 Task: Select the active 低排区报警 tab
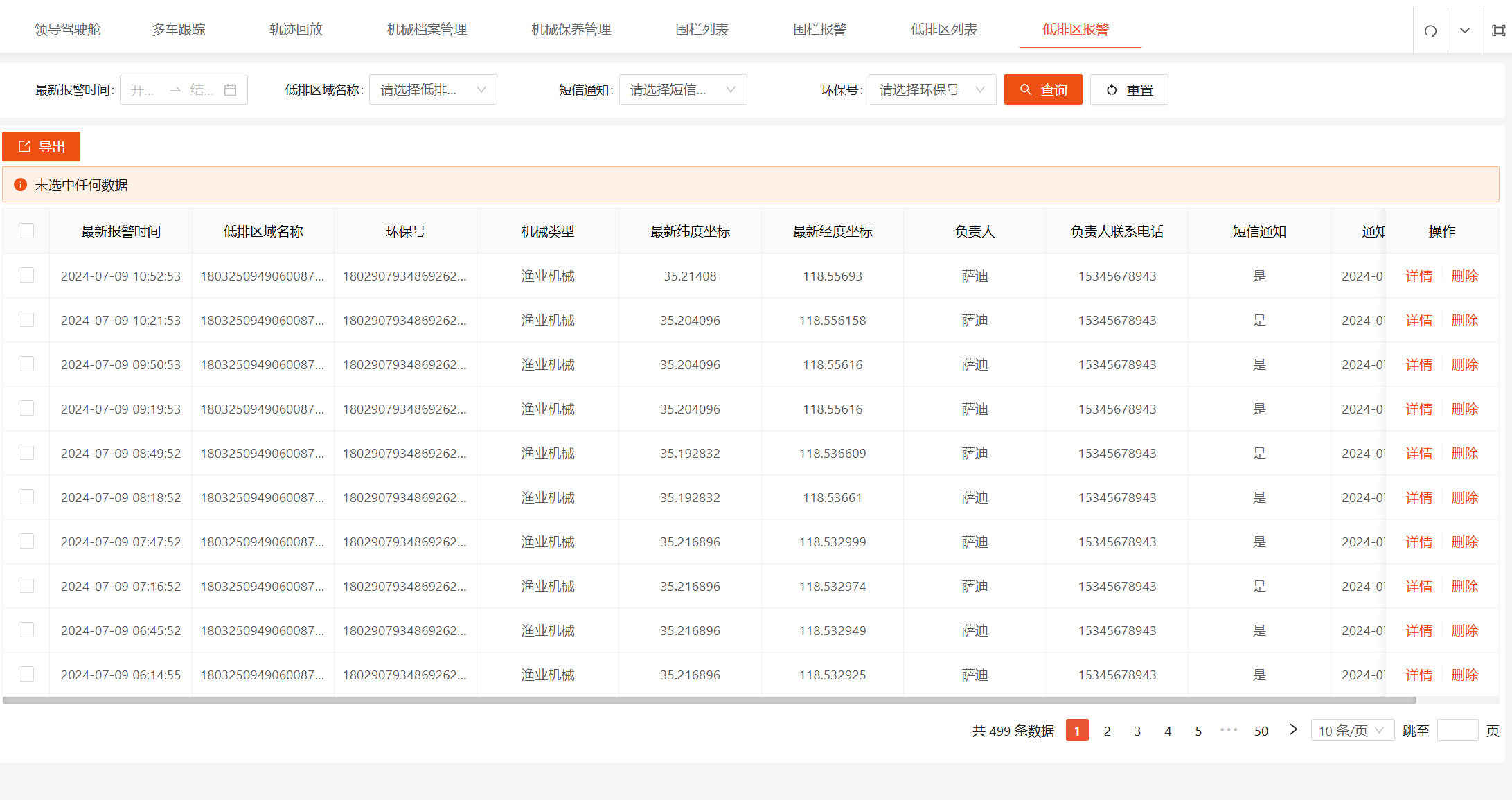click(x=1075, y=29)
